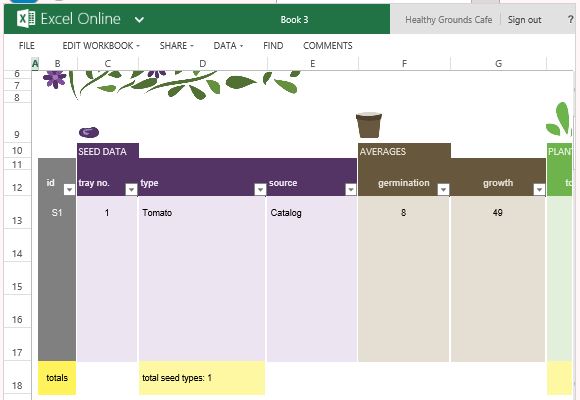Select the brown plant pot image
The height and width of the screenshot is (400, 580).
(x=369, y=125)
